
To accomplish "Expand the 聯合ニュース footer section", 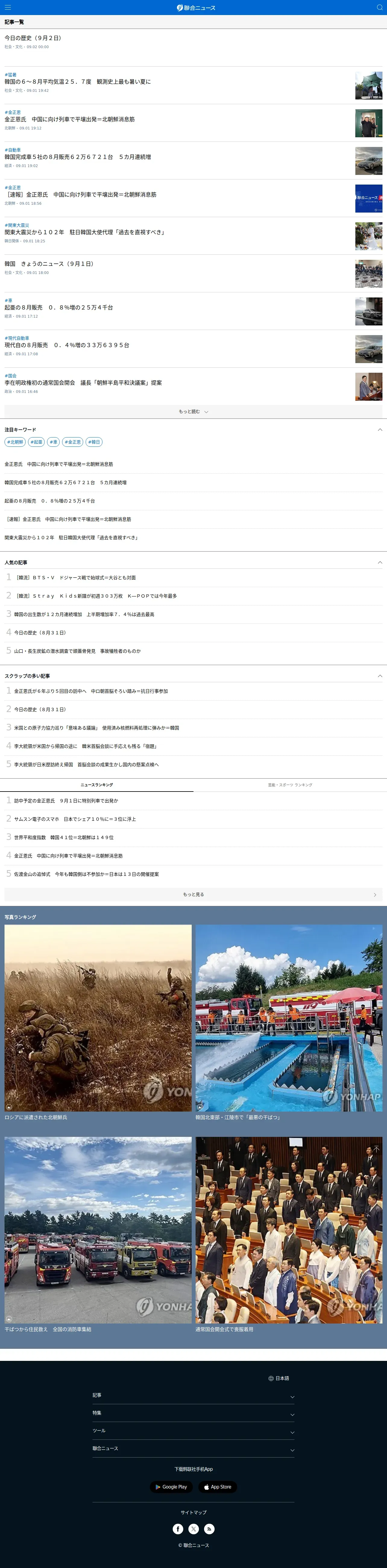I will point(193,1448).
